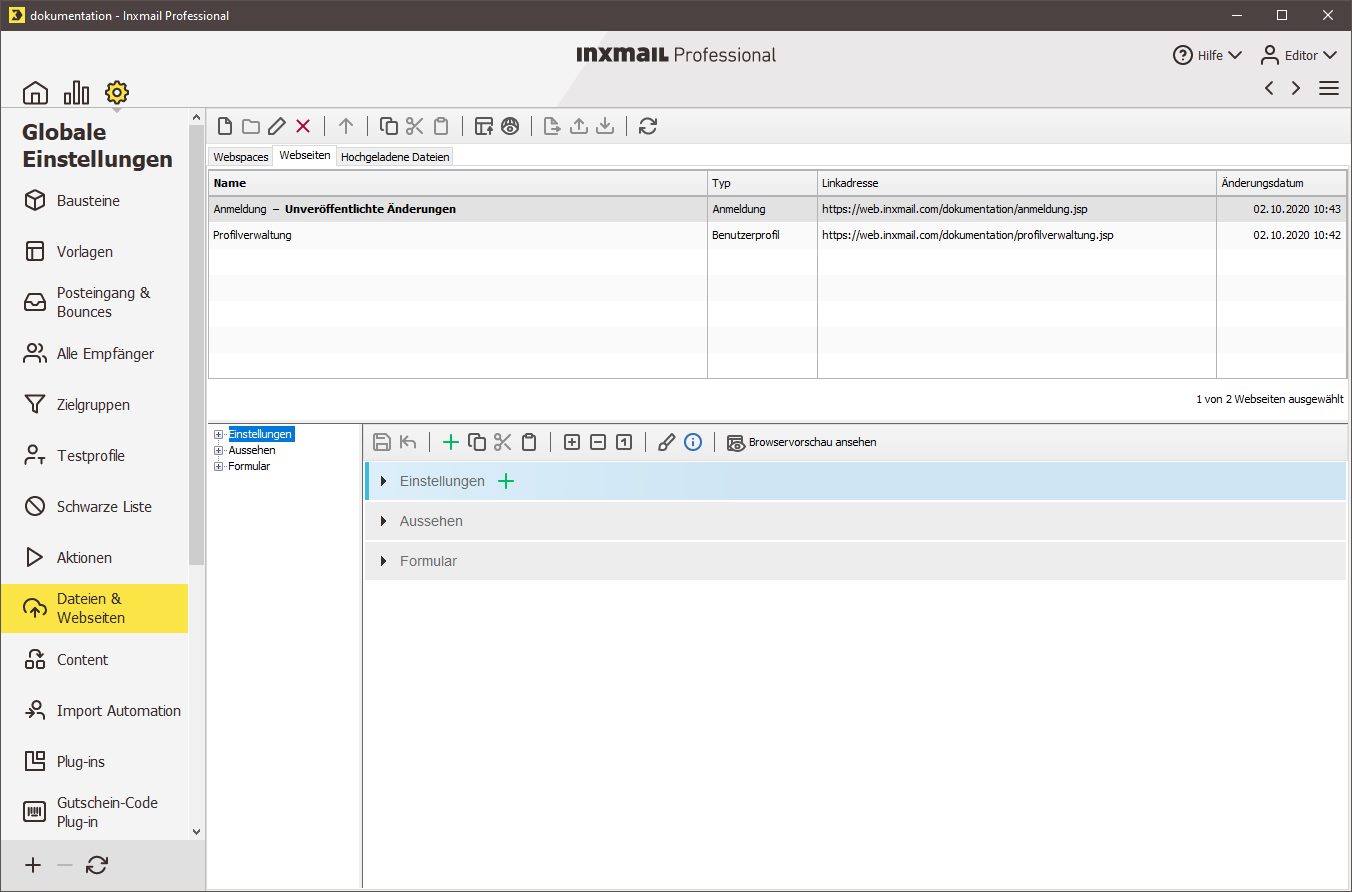Click the green plus beside Einstellungen section
1352x892 pixels.
pyautogui.click(x=506, y=481)
